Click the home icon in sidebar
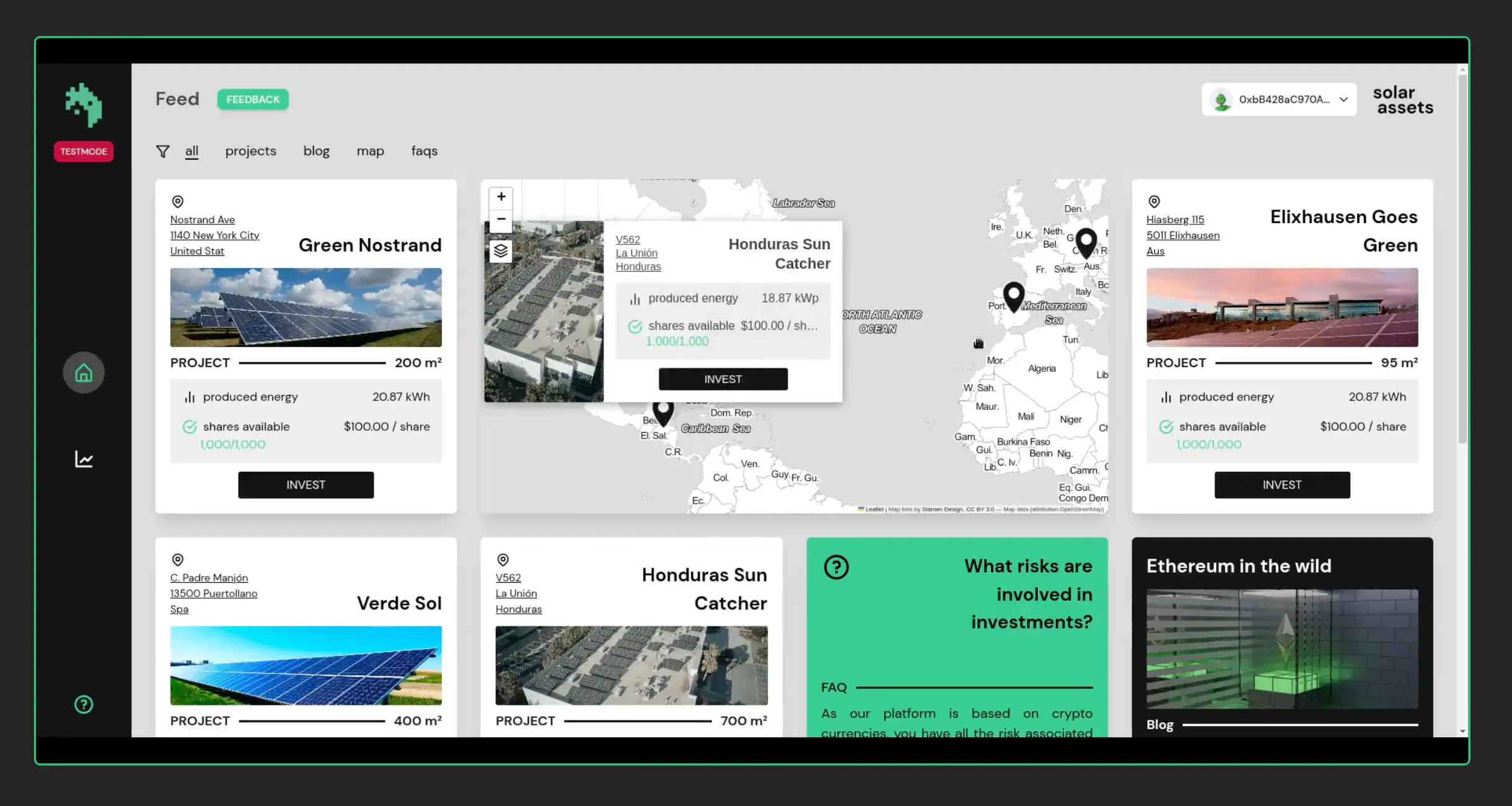1512x806 pixels. coord(84,373)
